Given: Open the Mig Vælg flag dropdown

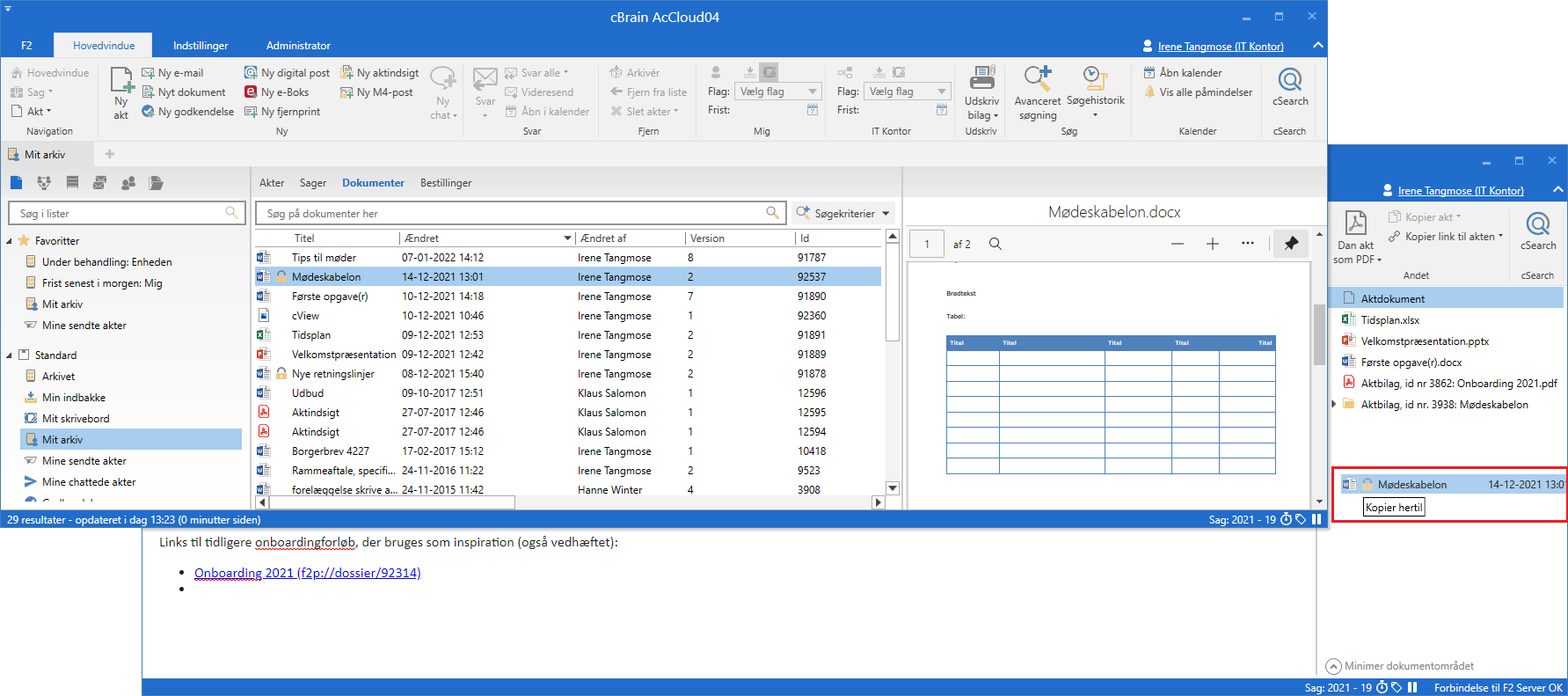Looking at the screenshot, I should [x=777, y=92].
